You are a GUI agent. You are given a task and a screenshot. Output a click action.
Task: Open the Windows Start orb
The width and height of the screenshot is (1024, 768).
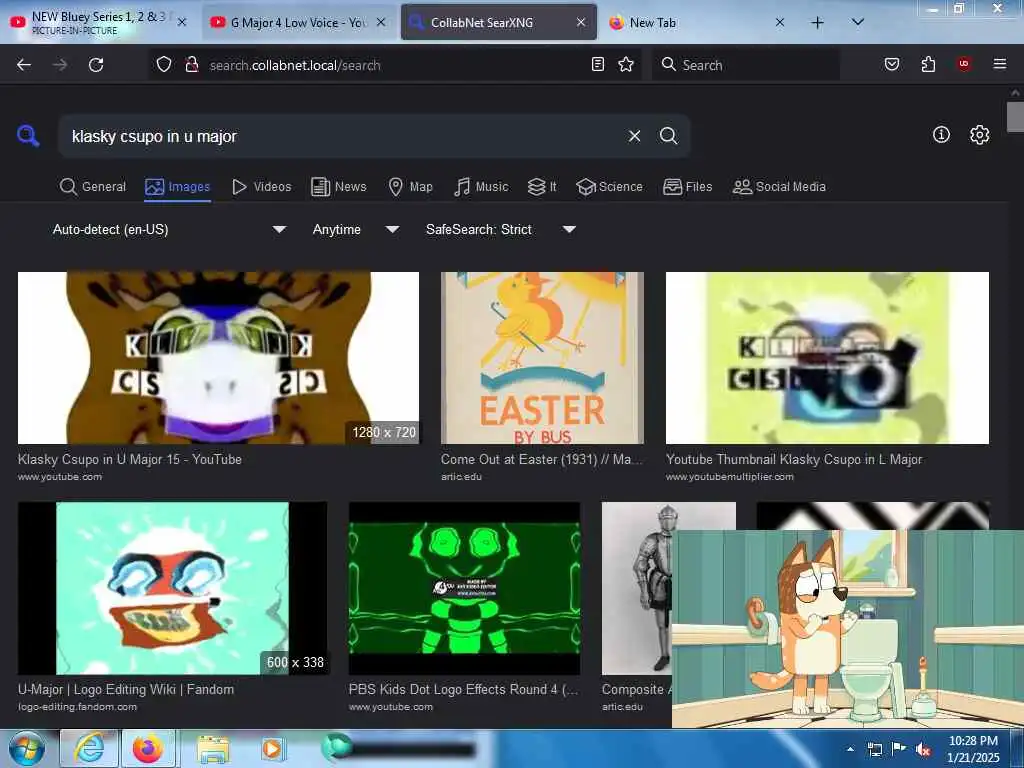(x=26, y=748)
